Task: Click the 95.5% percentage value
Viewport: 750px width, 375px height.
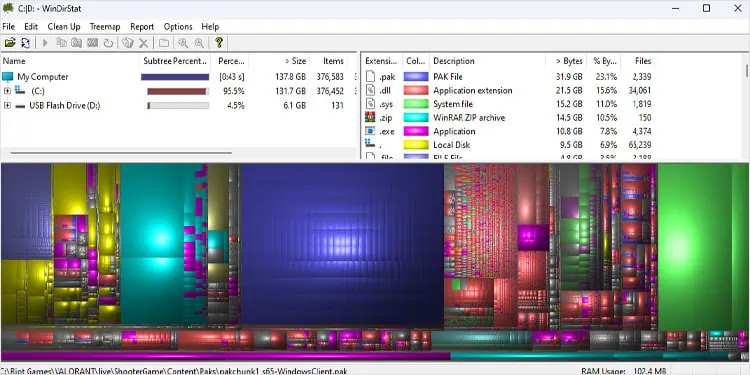Action: pos(234,91)
